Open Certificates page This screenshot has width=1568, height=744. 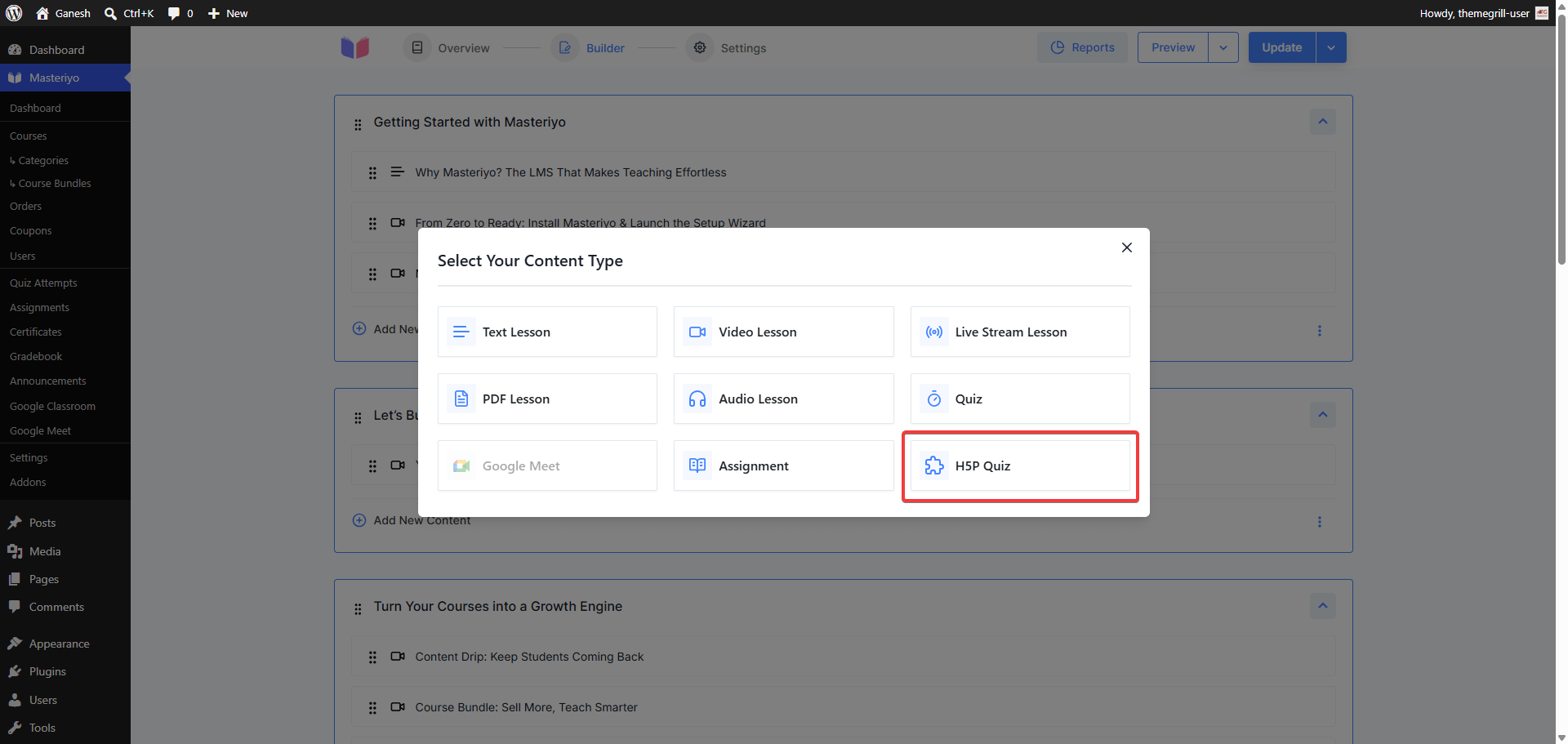[x=36, y=332]
